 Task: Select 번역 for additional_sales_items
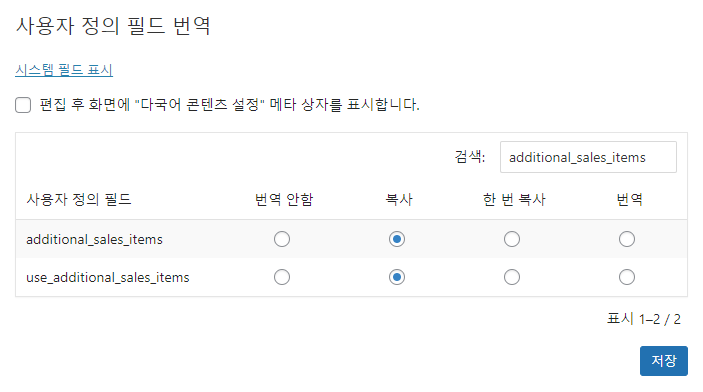click(627, 239)
